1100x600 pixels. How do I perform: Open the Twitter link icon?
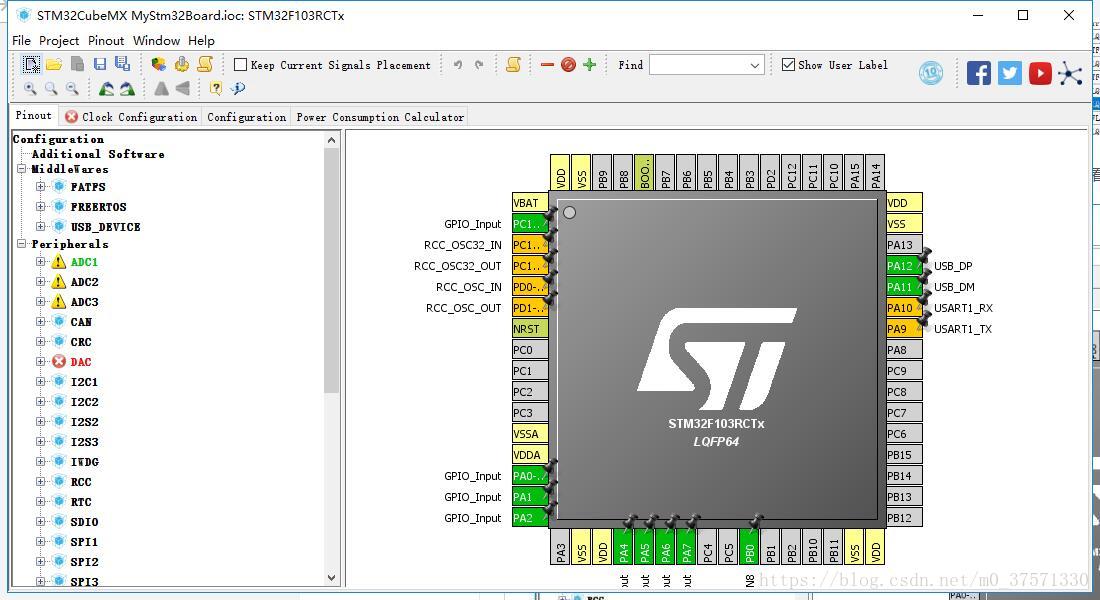[x=1010, y=73]
